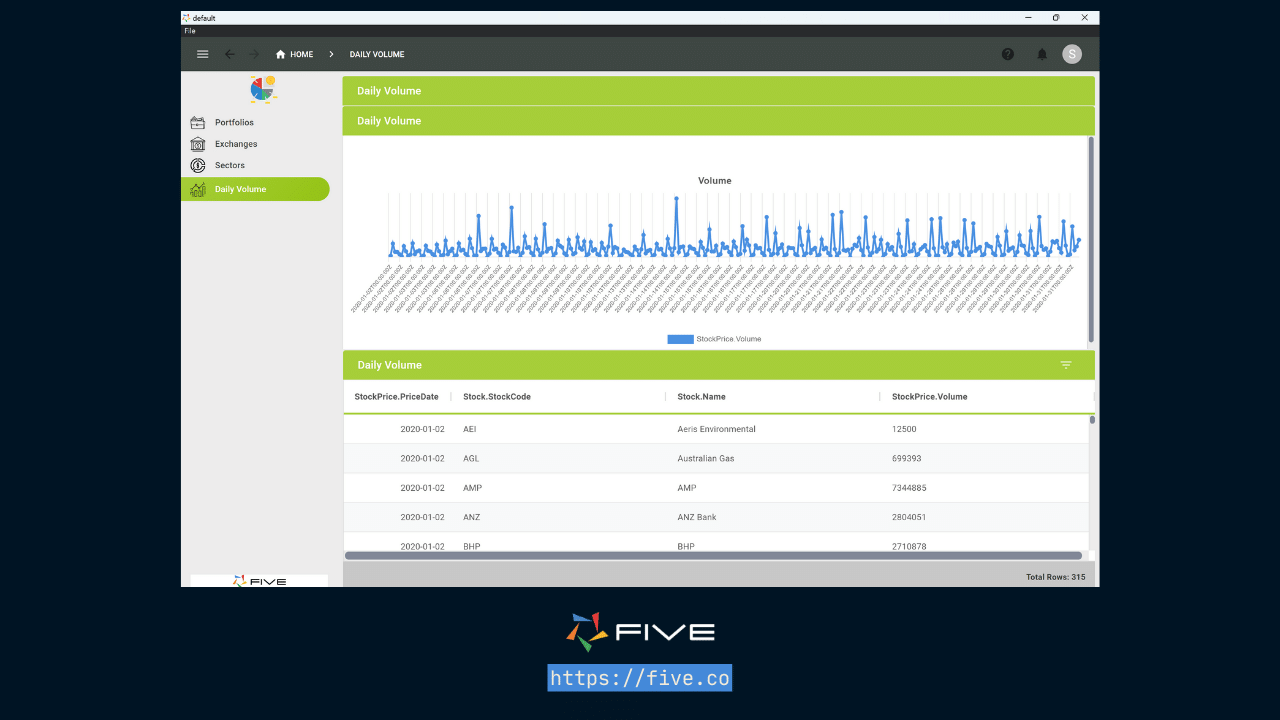Click the chart panel vertical scrollbar
The height and width of the screenshot is (720, 1280).
coord(1091,240)
